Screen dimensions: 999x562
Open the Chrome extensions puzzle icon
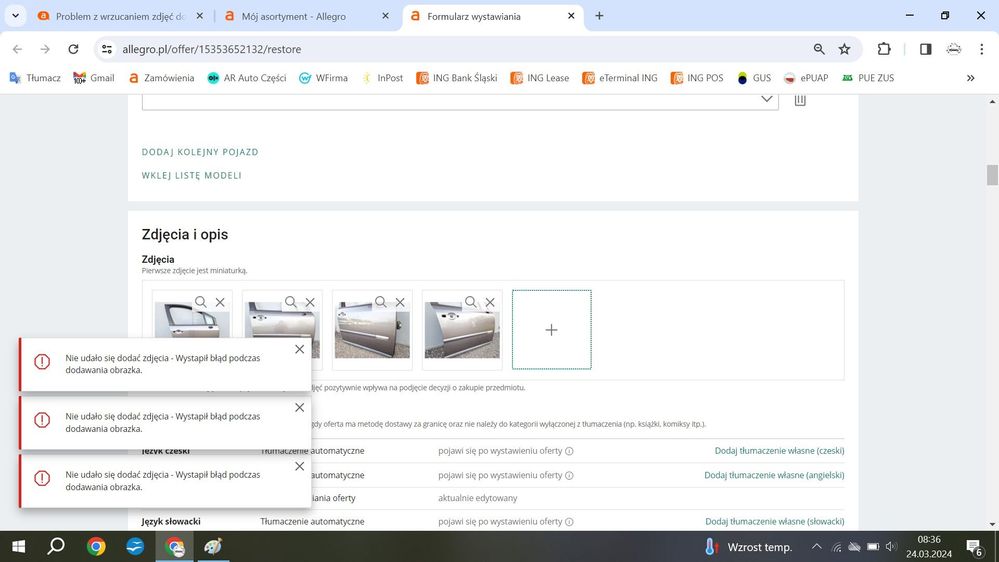(884, 49)
